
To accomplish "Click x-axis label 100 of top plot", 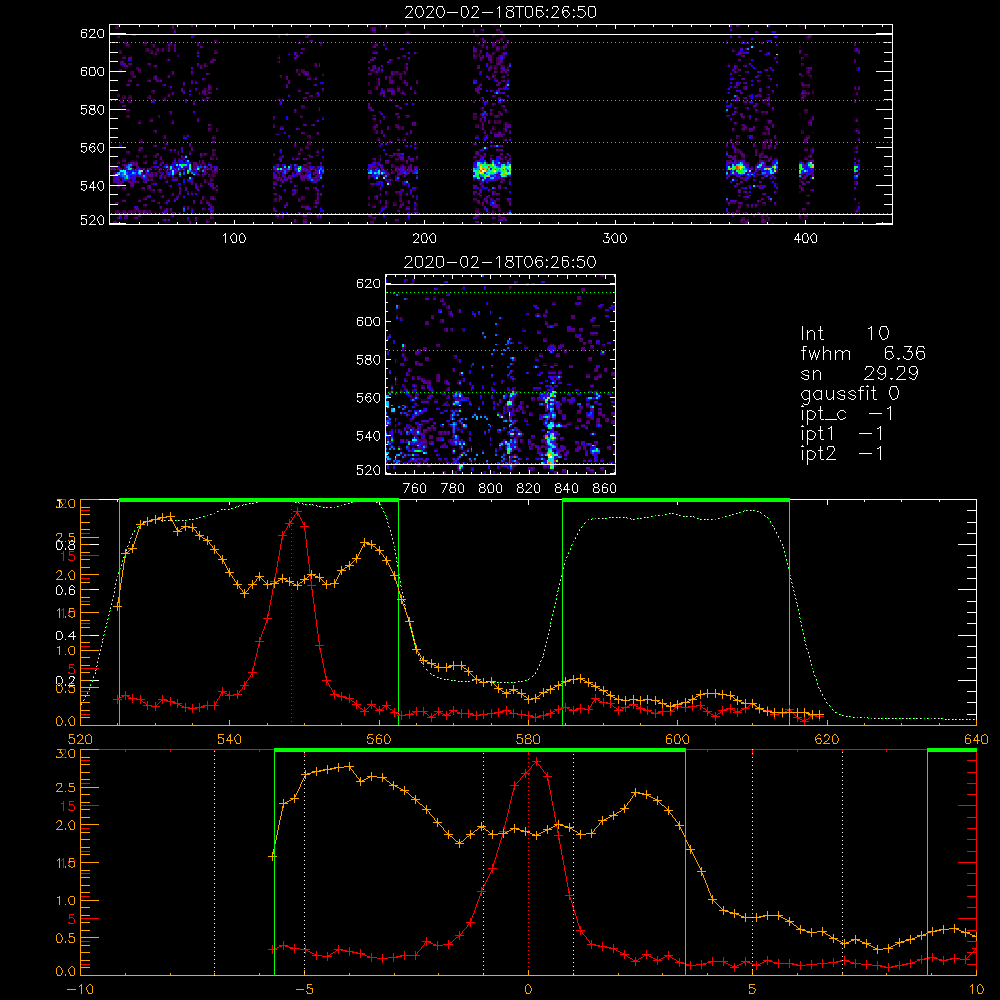I will click(234, 239).
